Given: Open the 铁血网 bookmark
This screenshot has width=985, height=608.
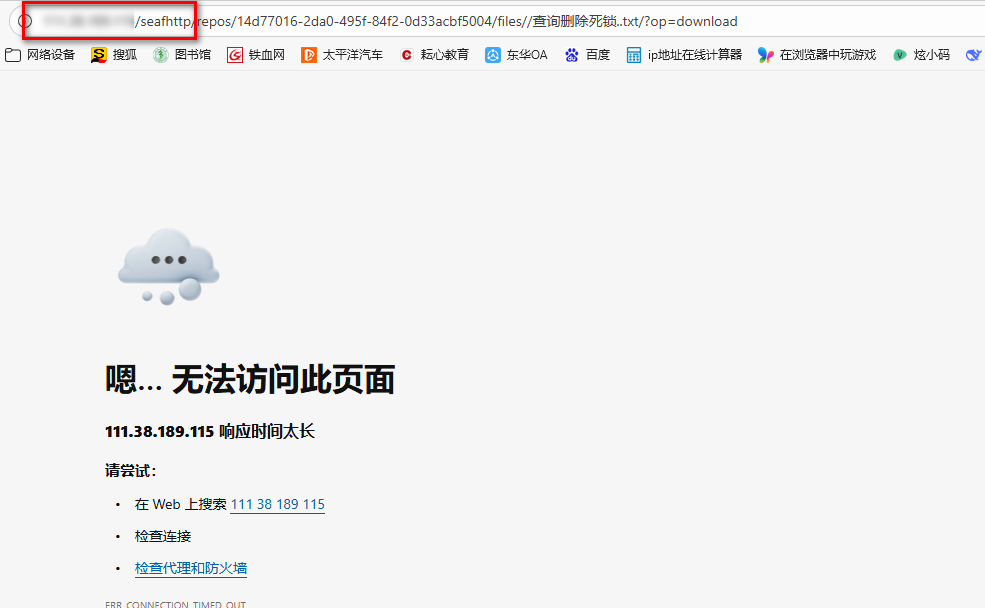Looking at the screenshot, I should point(256,55).
